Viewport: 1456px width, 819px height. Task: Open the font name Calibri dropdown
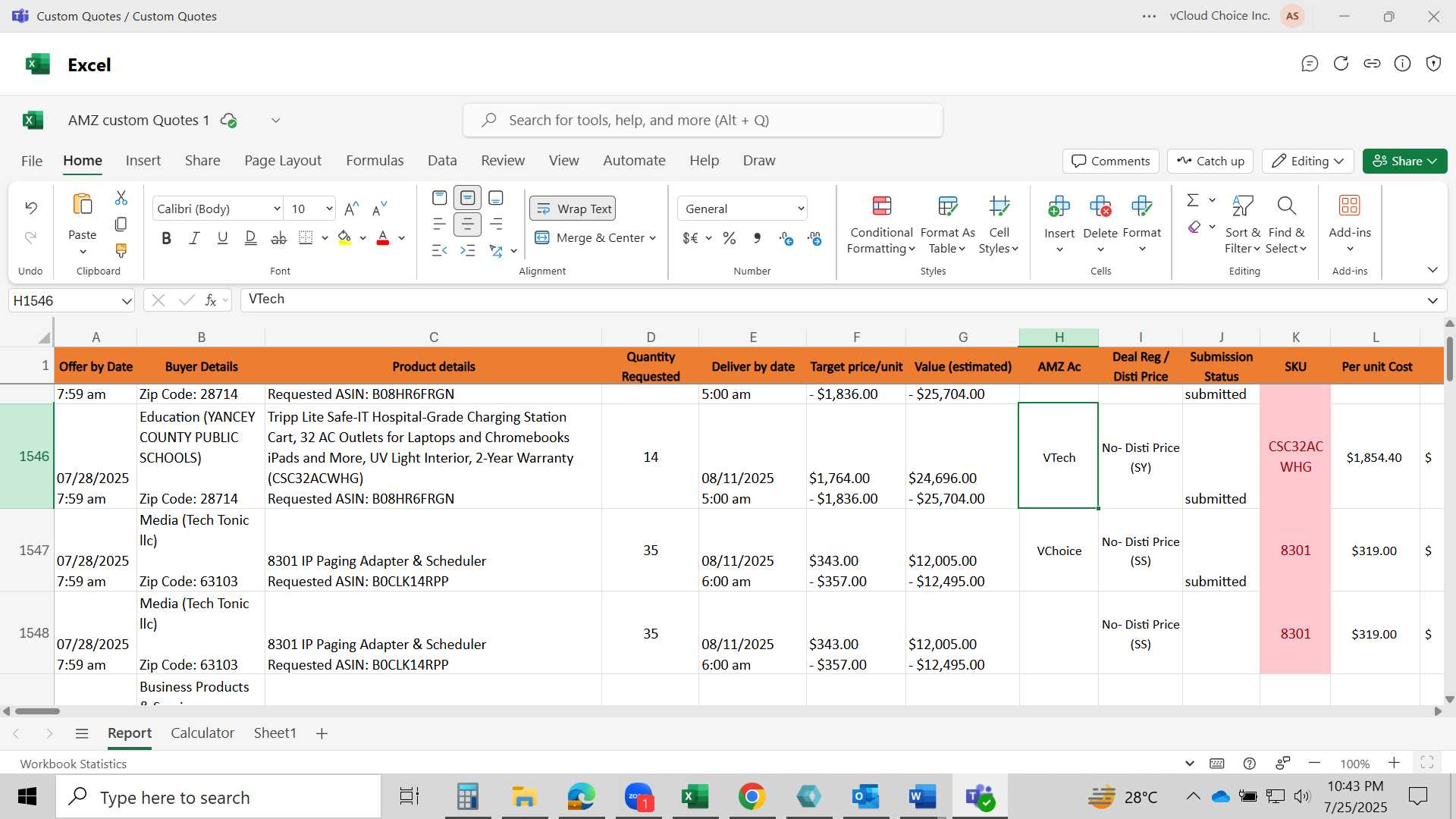(x=277, y=209)
